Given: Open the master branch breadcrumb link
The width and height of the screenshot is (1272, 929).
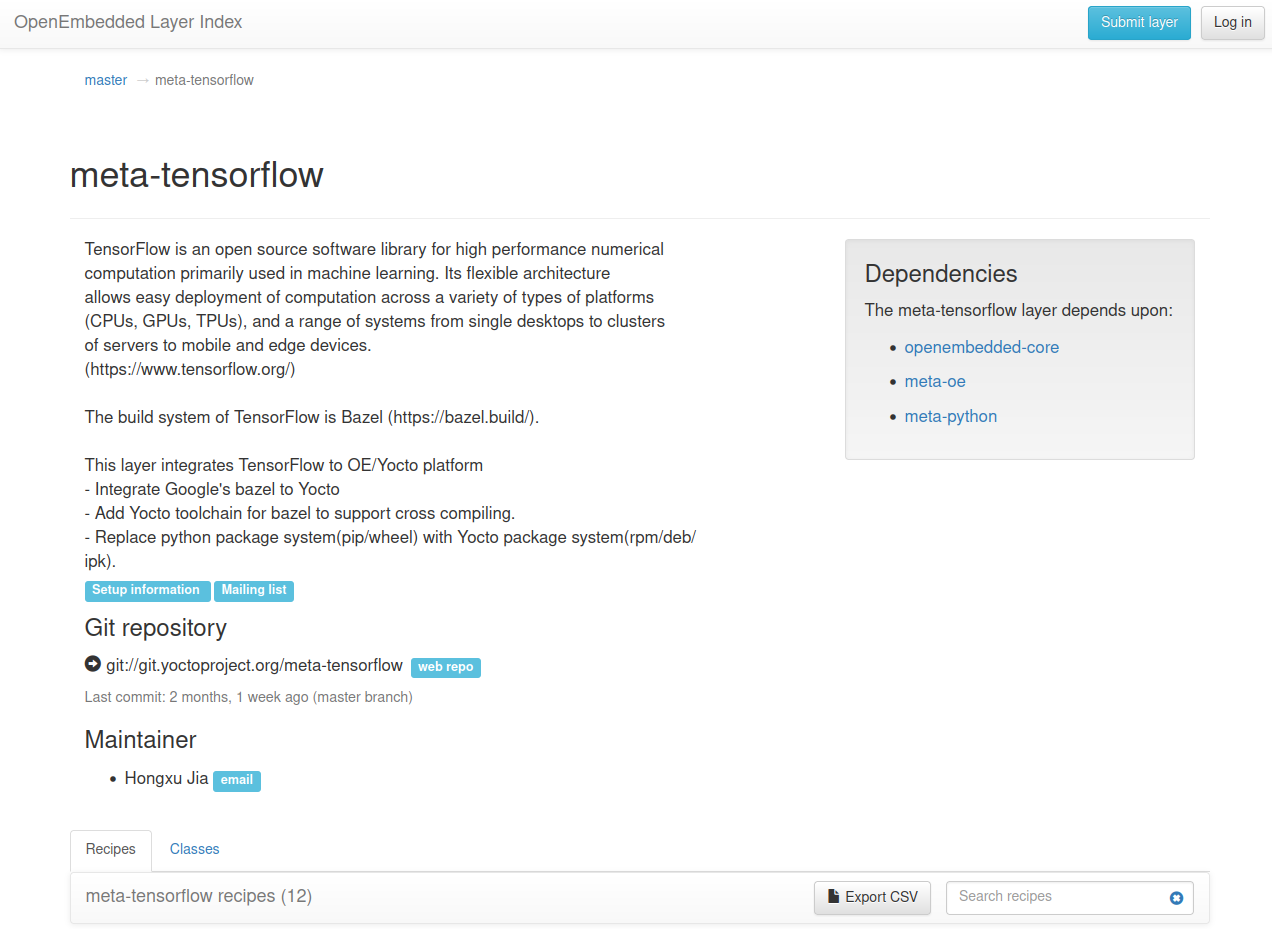Looking at the screenshot, I should point(105,80).
